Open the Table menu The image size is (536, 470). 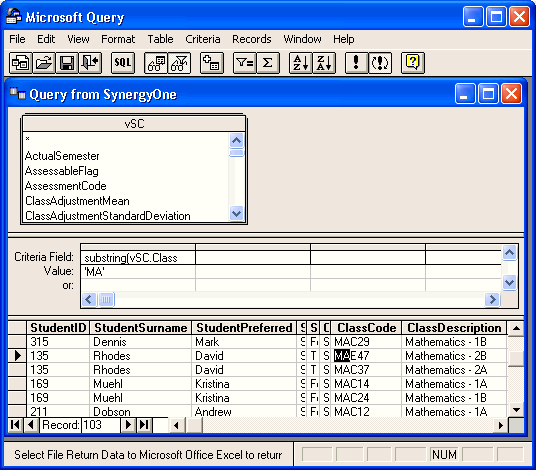tap(160, 39)
